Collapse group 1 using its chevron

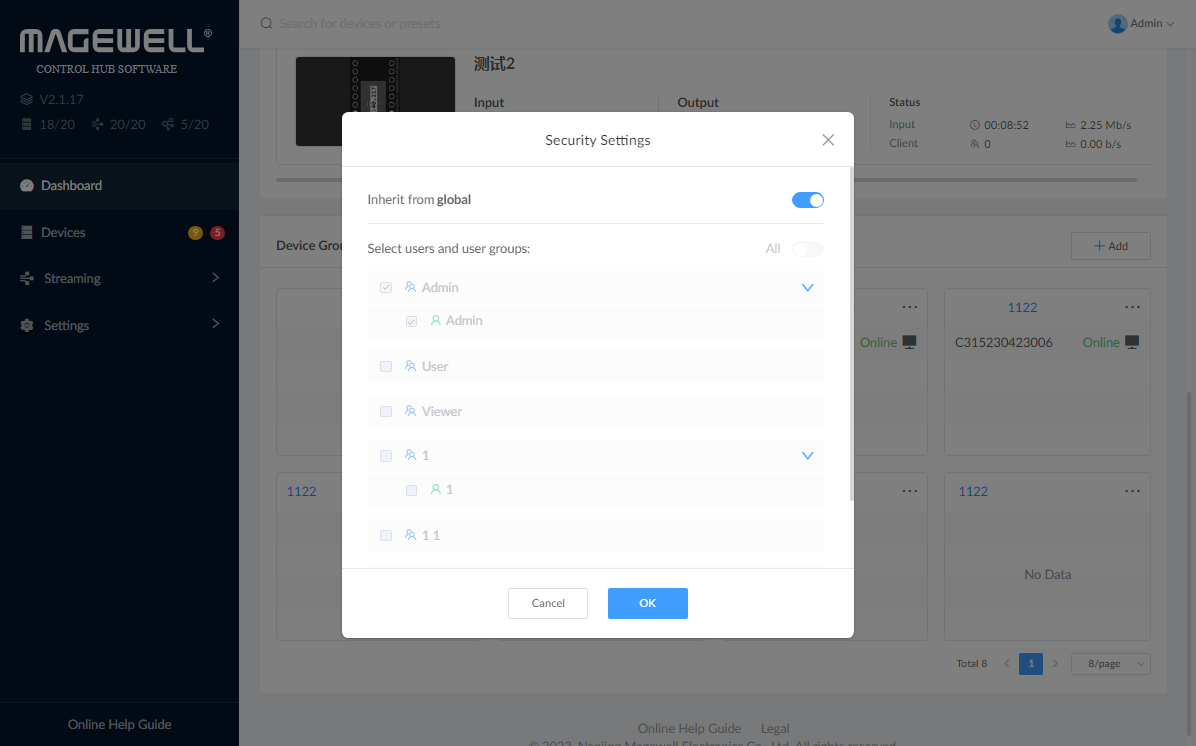coord(807,455)
